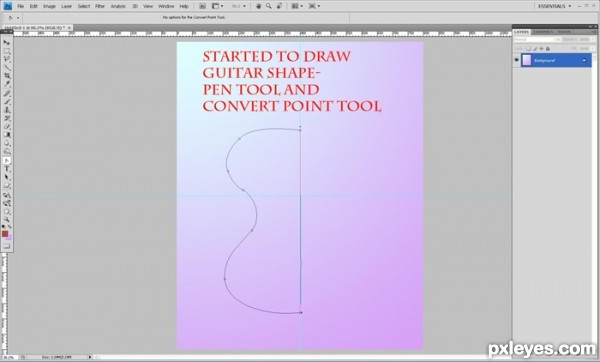Click the Background layer thumbnail
This screenshot has height=362, width=600.
[x=527, y=60]
